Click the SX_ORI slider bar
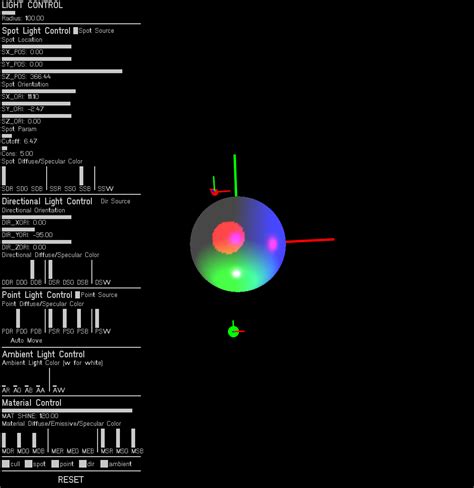This screenshot has height=488, width=474. tap(39, 91)
